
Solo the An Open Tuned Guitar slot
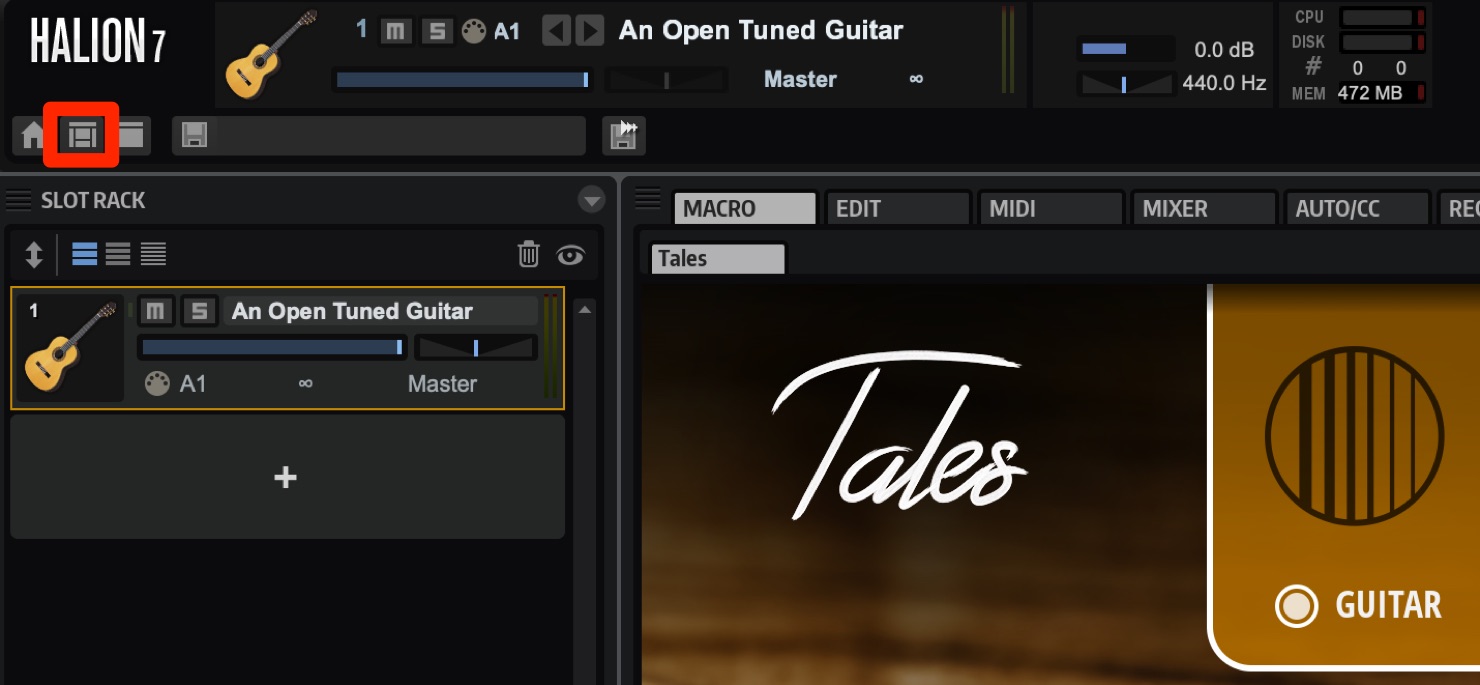click(199, 311)
